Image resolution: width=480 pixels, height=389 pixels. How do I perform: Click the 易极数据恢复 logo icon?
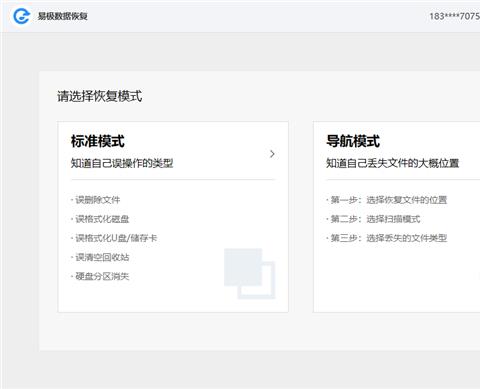pos(21,16)
